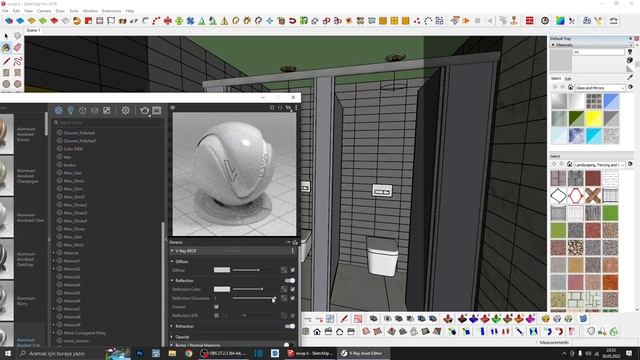The image size is (640, 360).
Task: Uncheck the Reflection Color texture checkbox
Action: click(x=293, y=289)
